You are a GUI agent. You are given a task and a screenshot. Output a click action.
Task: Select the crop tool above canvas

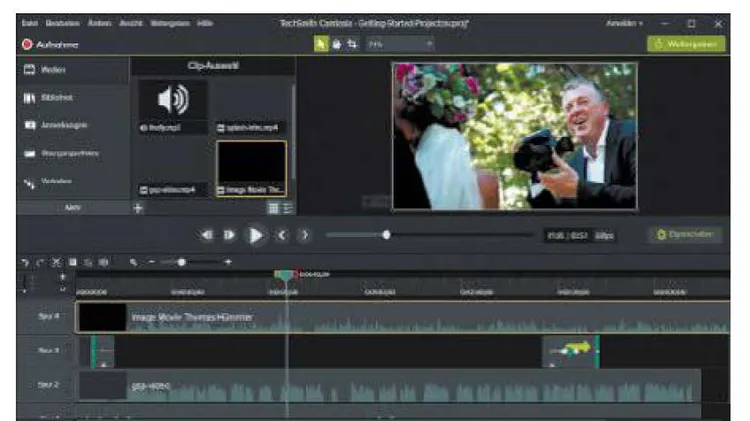click(x=353, y=44)
